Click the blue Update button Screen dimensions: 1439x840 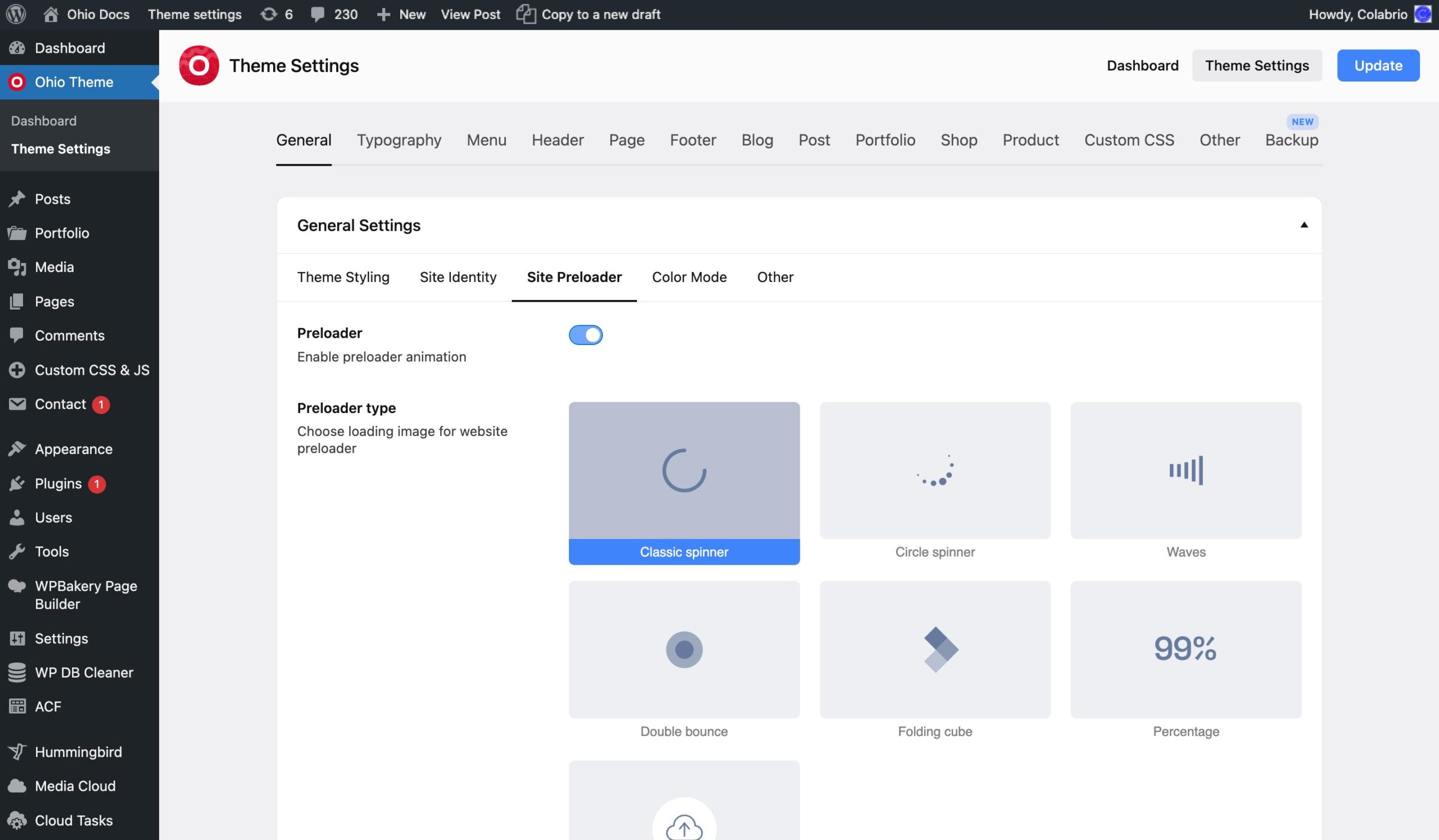pyautogui.click(x=1378, y=66)
